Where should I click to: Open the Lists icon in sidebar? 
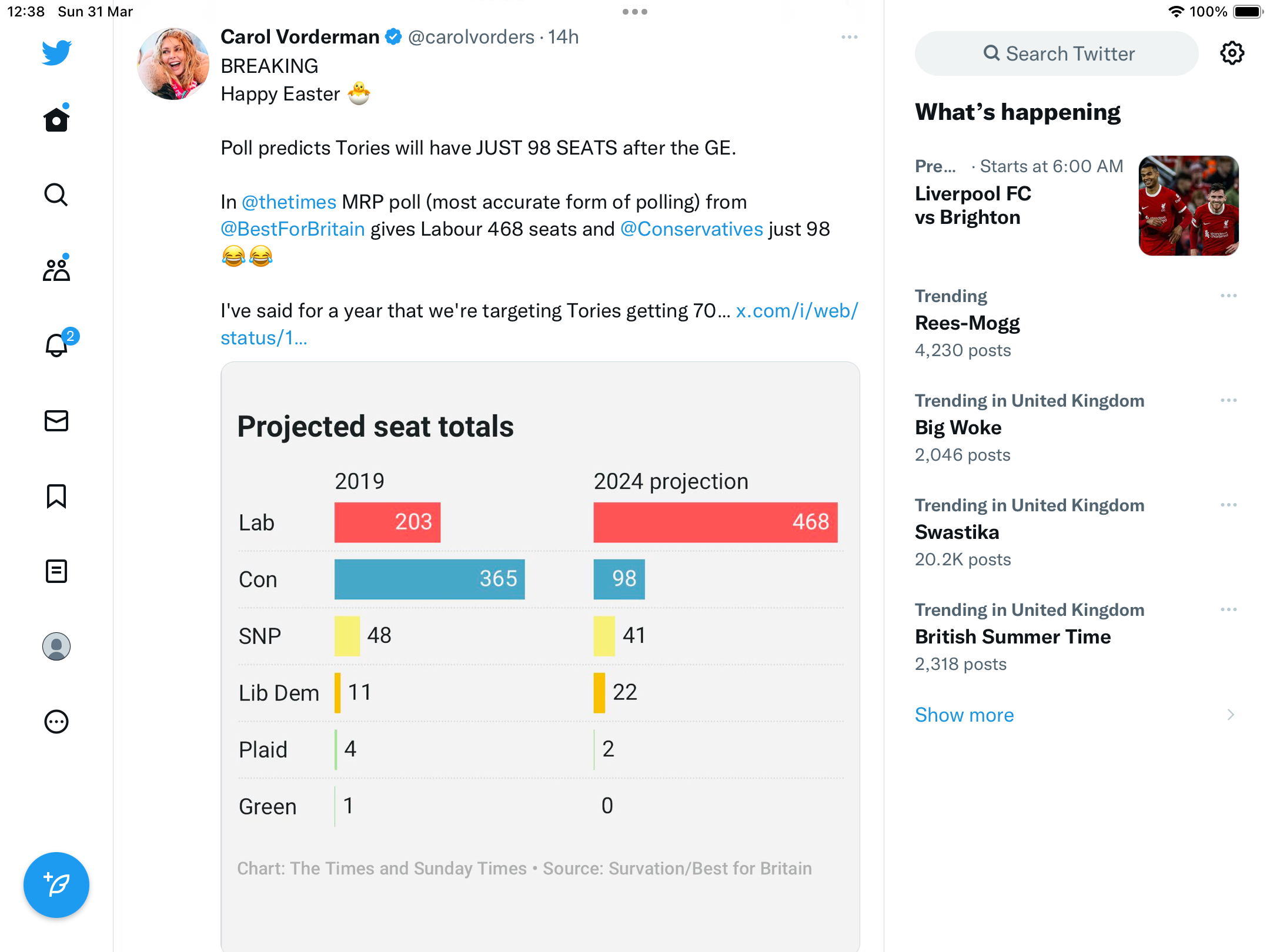56,571
